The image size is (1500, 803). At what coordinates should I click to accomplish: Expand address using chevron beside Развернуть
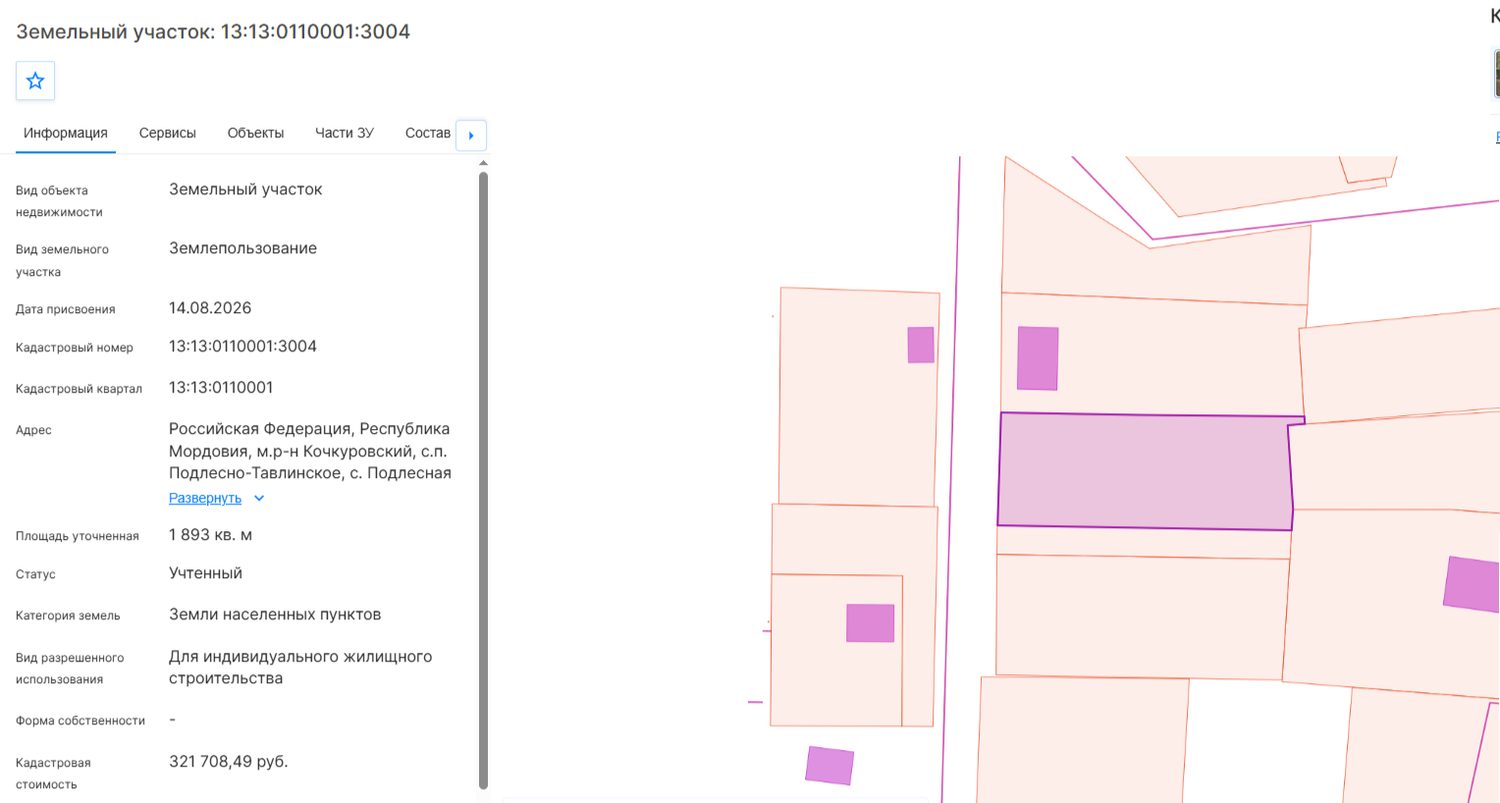pos(259,498)
